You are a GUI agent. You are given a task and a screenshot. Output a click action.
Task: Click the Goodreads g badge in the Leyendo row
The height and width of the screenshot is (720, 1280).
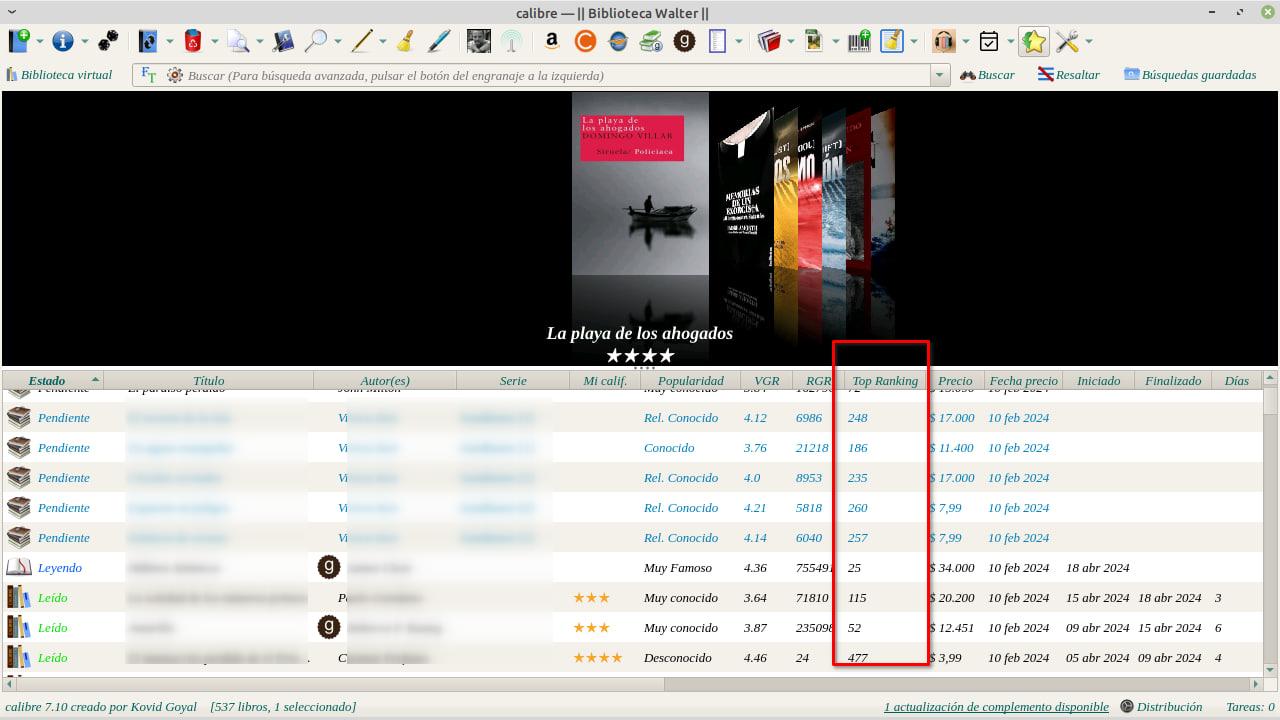[328, 567]
